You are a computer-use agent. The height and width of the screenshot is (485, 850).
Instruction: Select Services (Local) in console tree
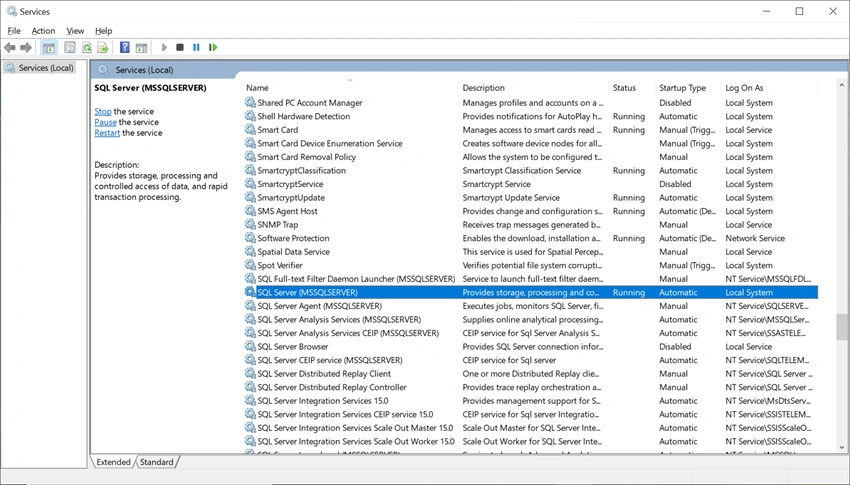point(40,68)
